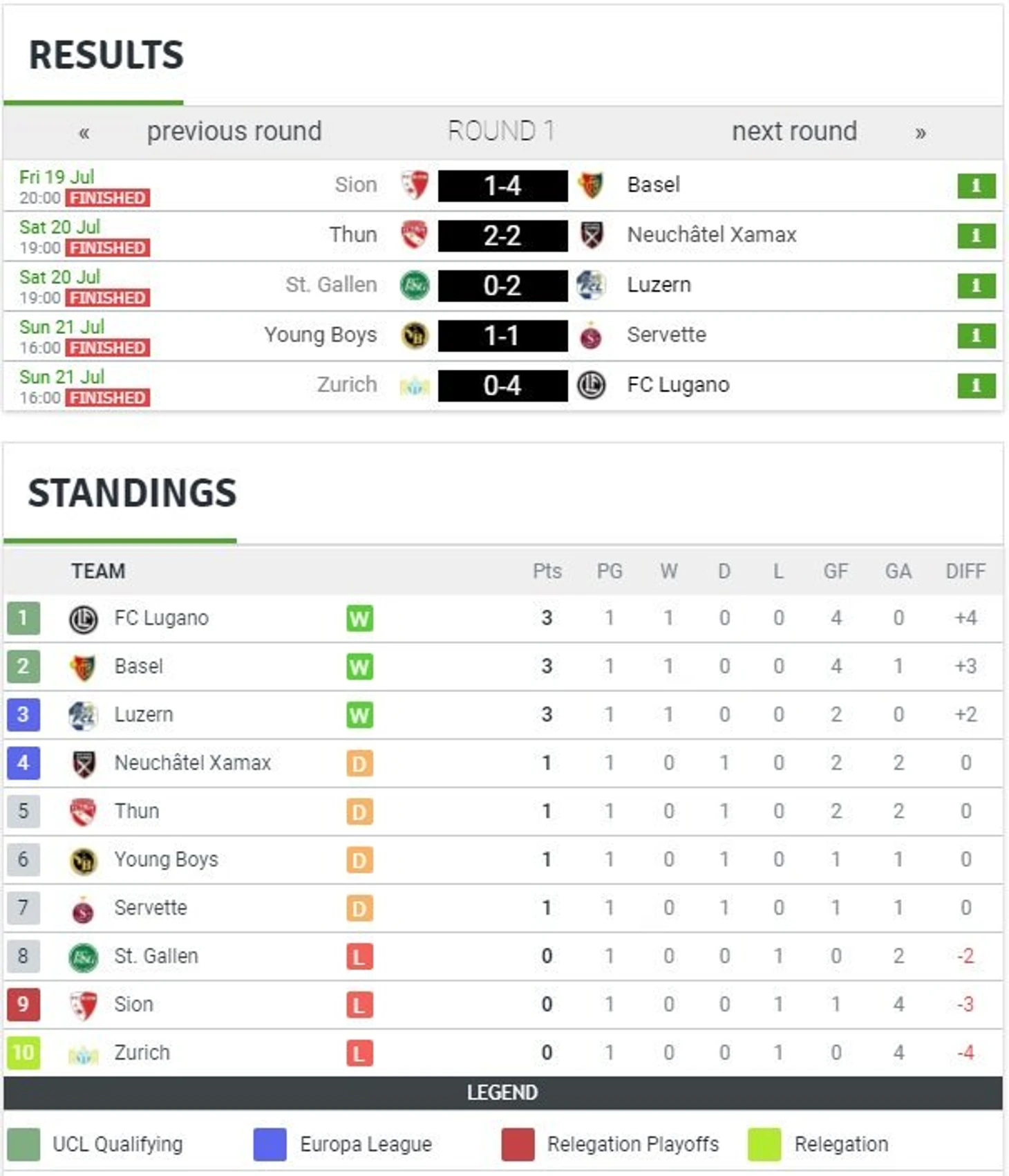Go to previous round link
The image size is (1009, 1176).
click(234, 131)
